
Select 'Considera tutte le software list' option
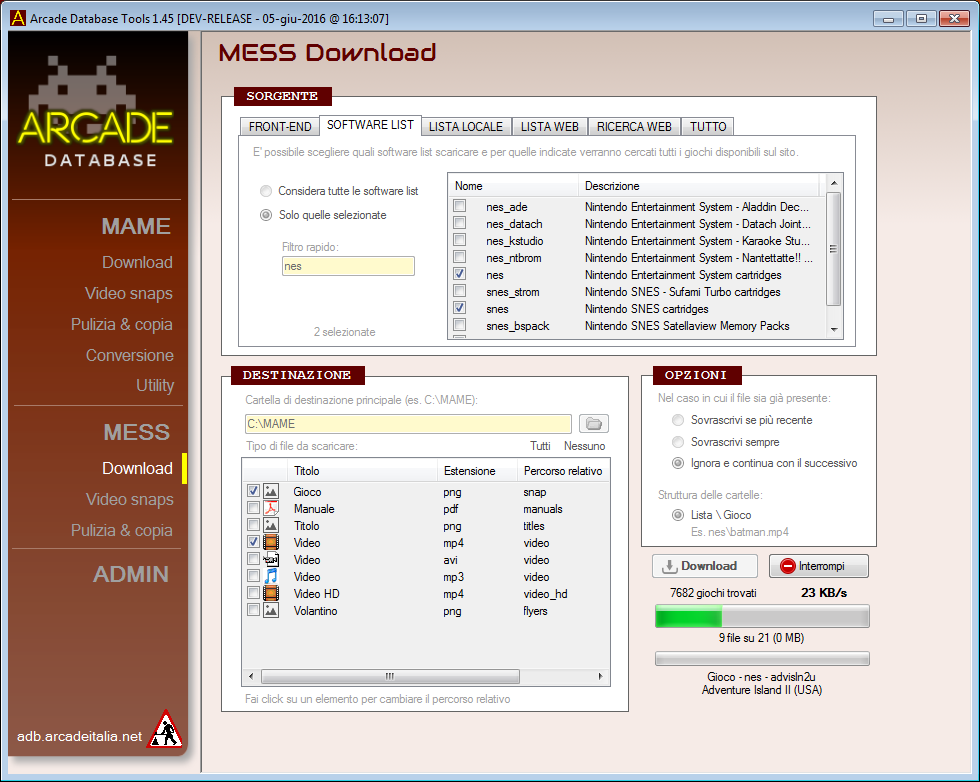(266, 191)
